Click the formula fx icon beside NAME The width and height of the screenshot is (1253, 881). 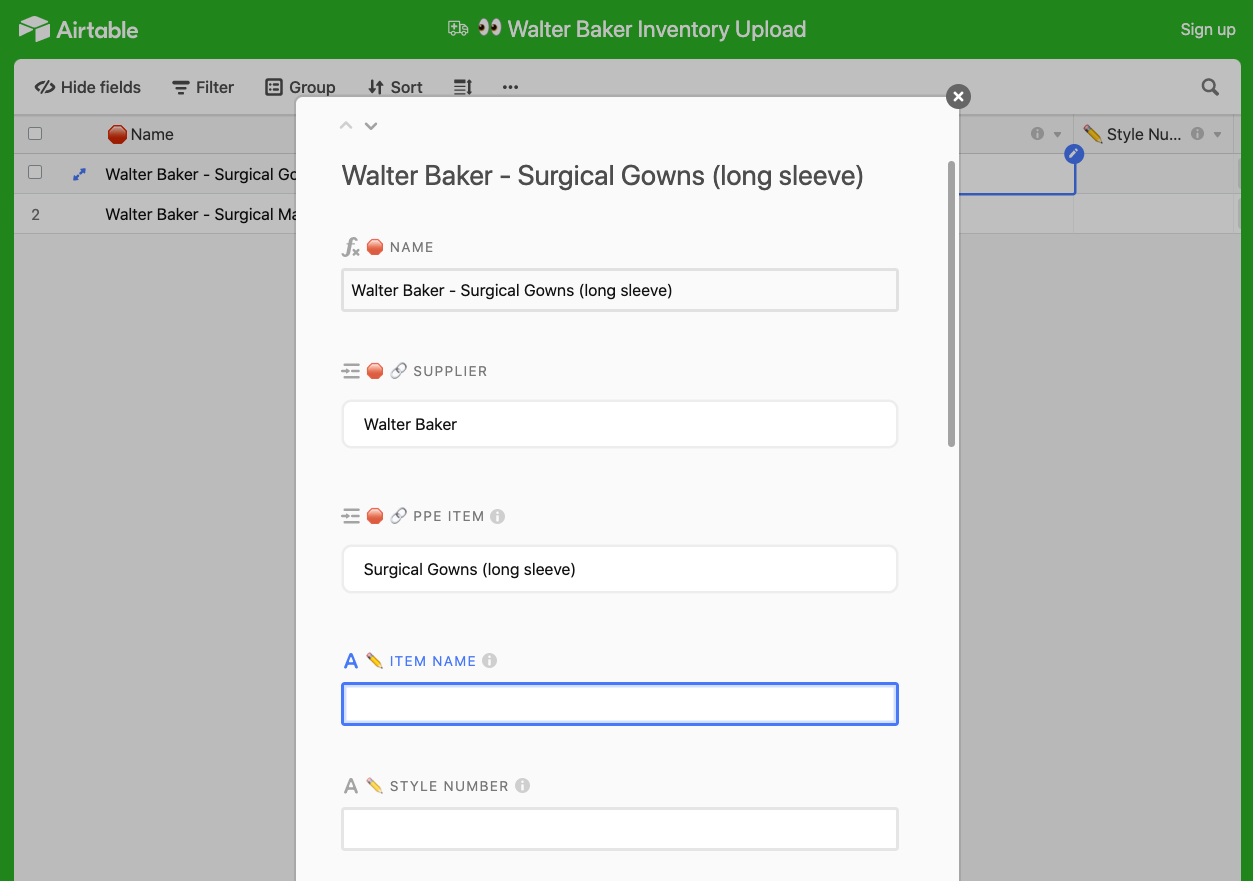coord(351,247)
